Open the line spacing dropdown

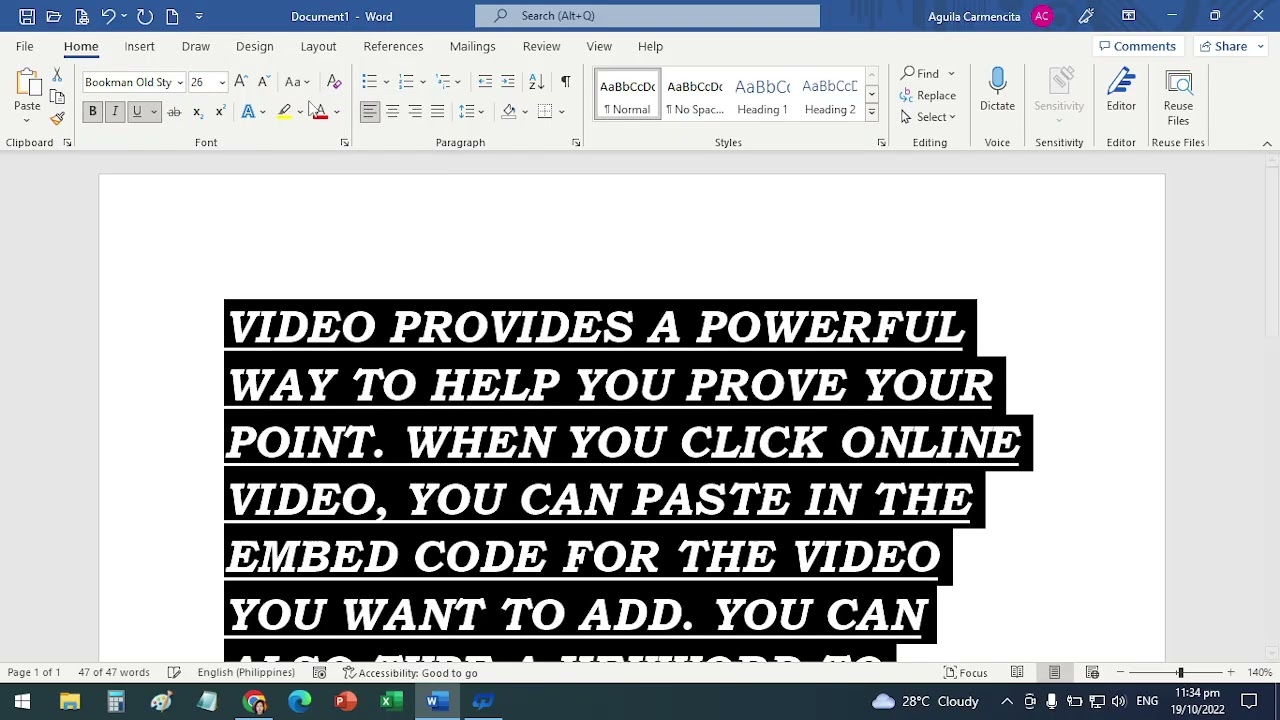click(470, 112)
